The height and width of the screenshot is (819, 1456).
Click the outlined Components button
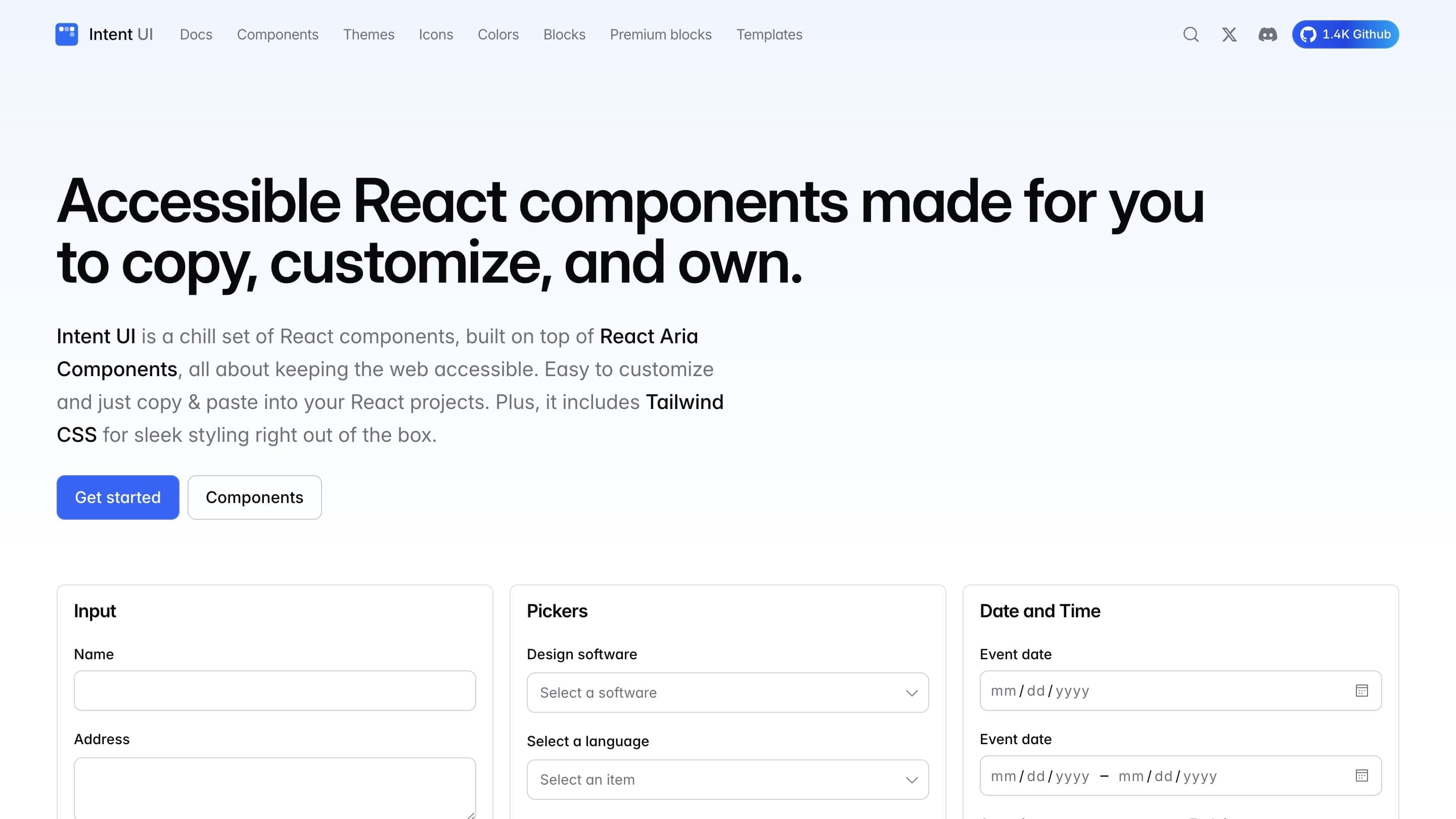(254, 497)
